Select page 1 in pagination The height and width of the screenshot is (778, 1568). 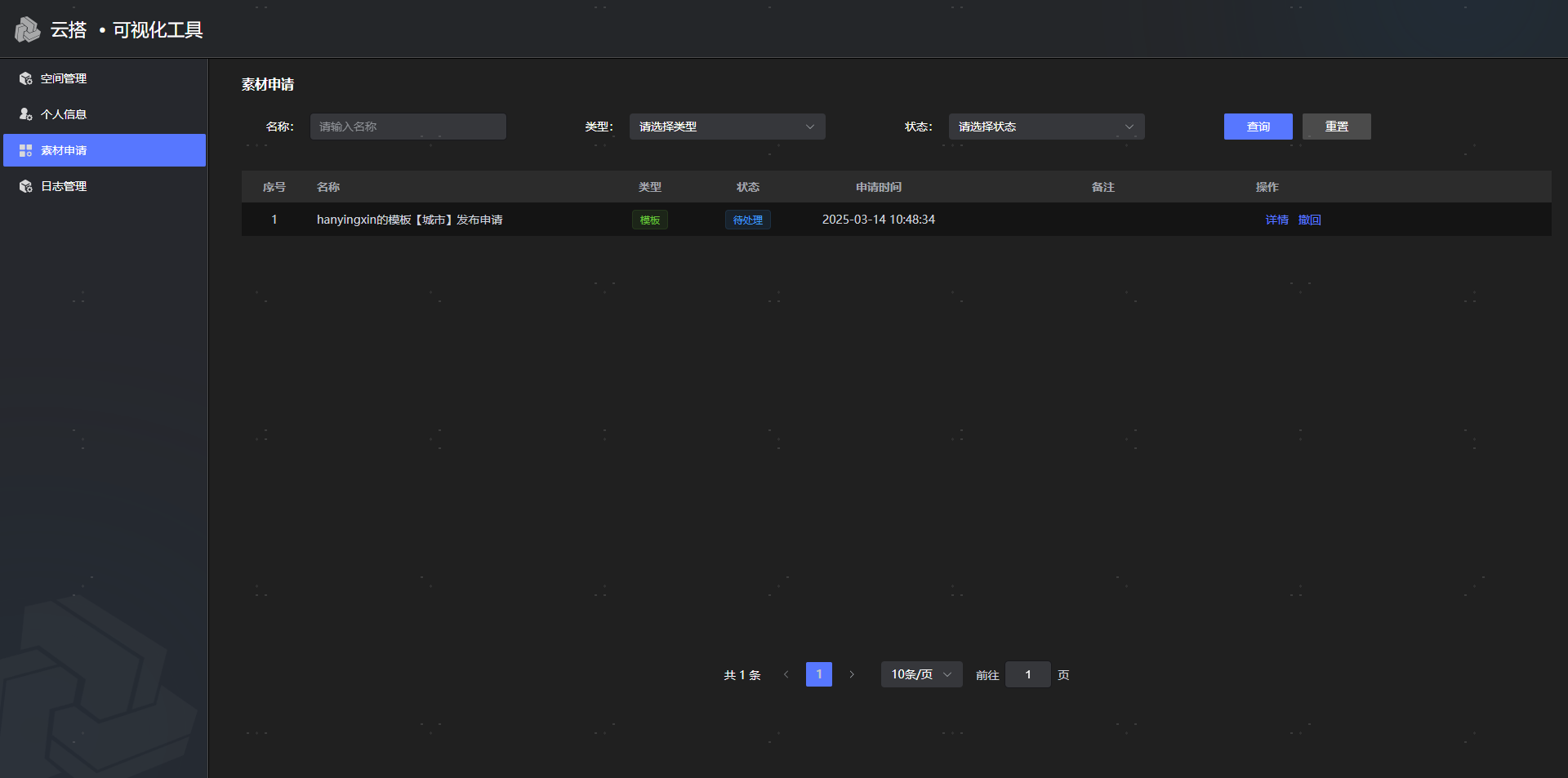tap(818, 674)
